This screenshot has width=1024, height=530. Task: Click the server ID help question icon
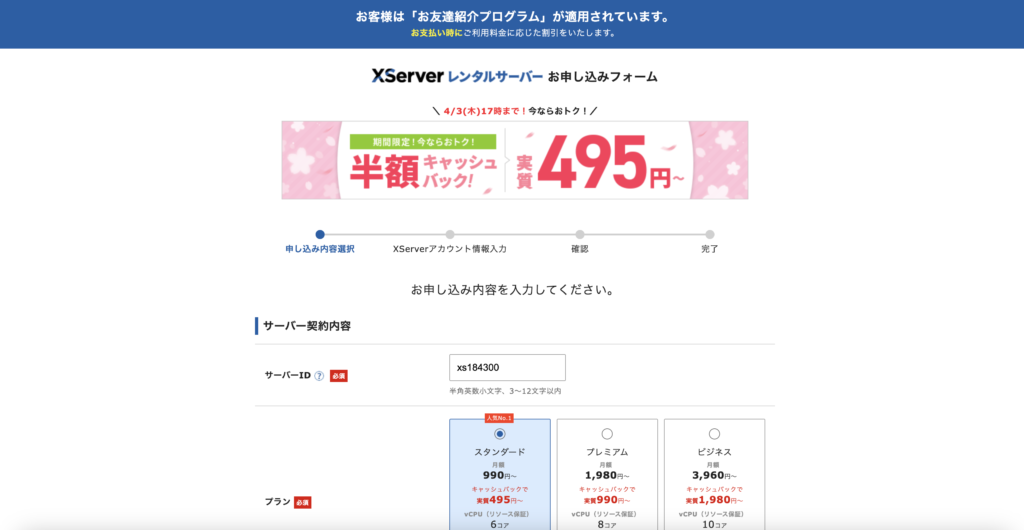click(x=319, y=376)
